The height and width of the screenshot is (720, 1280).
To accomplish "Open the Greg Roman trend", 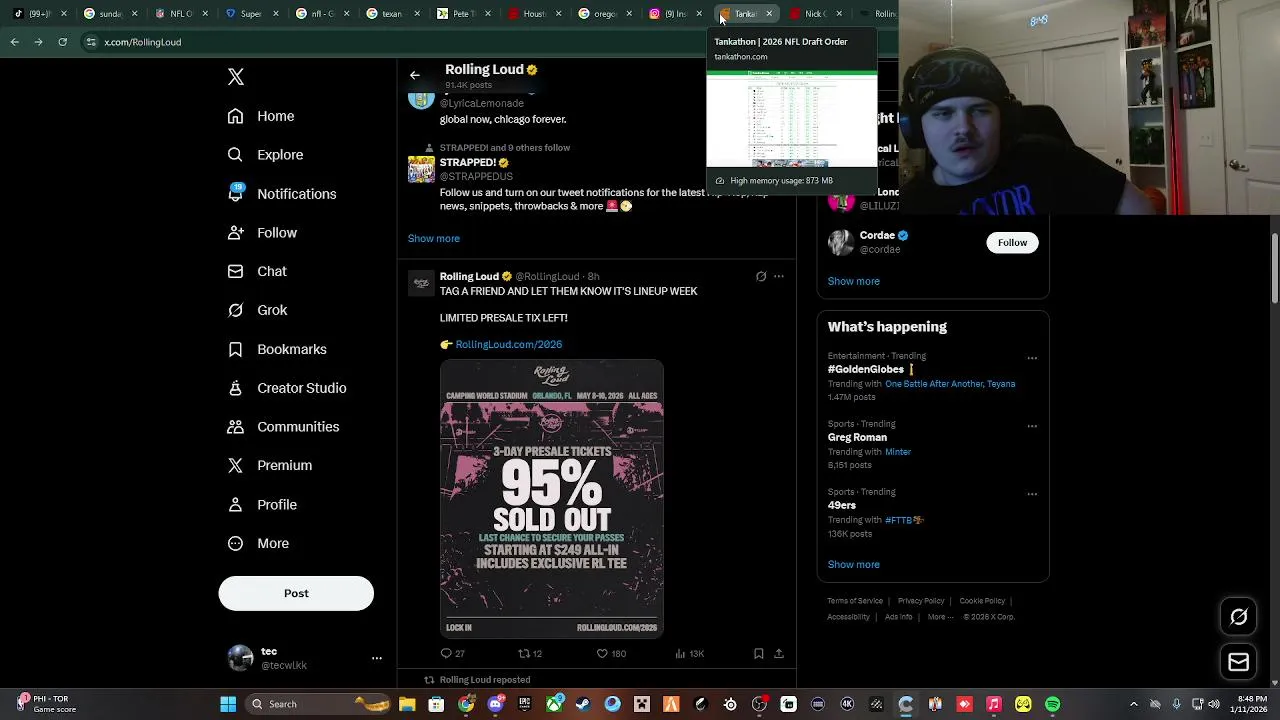I will coord(857,437).
